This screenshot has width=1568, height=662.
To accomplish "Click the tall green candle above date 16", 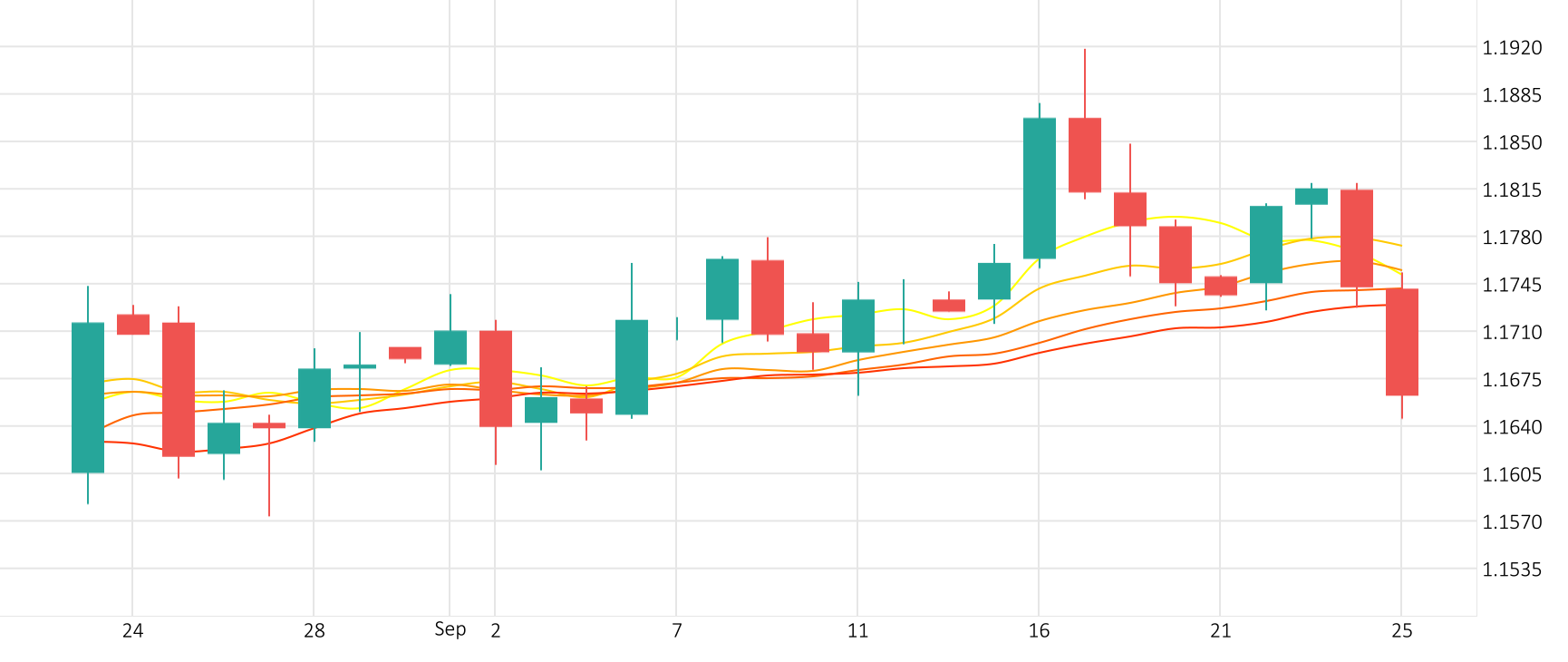I will point(1039,189).
